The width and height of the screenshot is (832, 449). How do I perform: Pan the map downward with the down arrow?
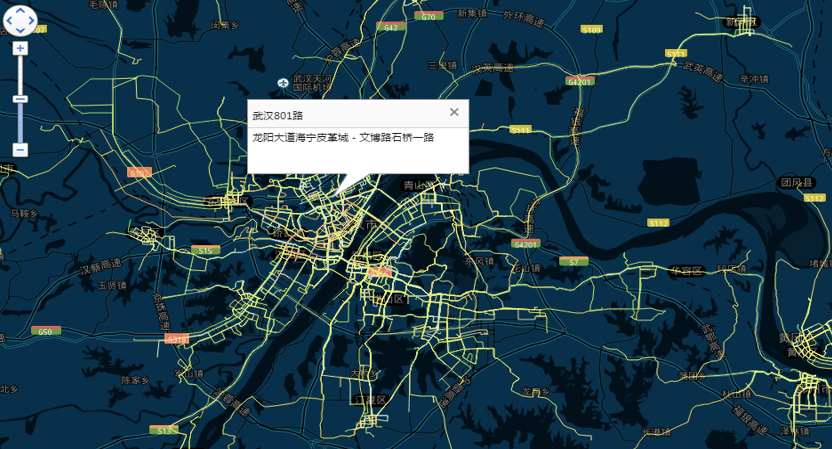coord(20,30)
